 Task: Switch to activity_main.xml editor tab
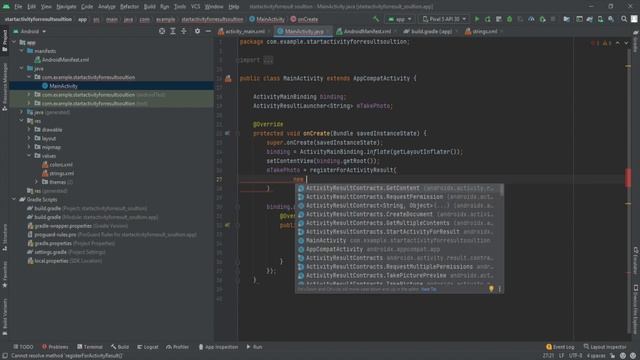click(x=244, y=31)
